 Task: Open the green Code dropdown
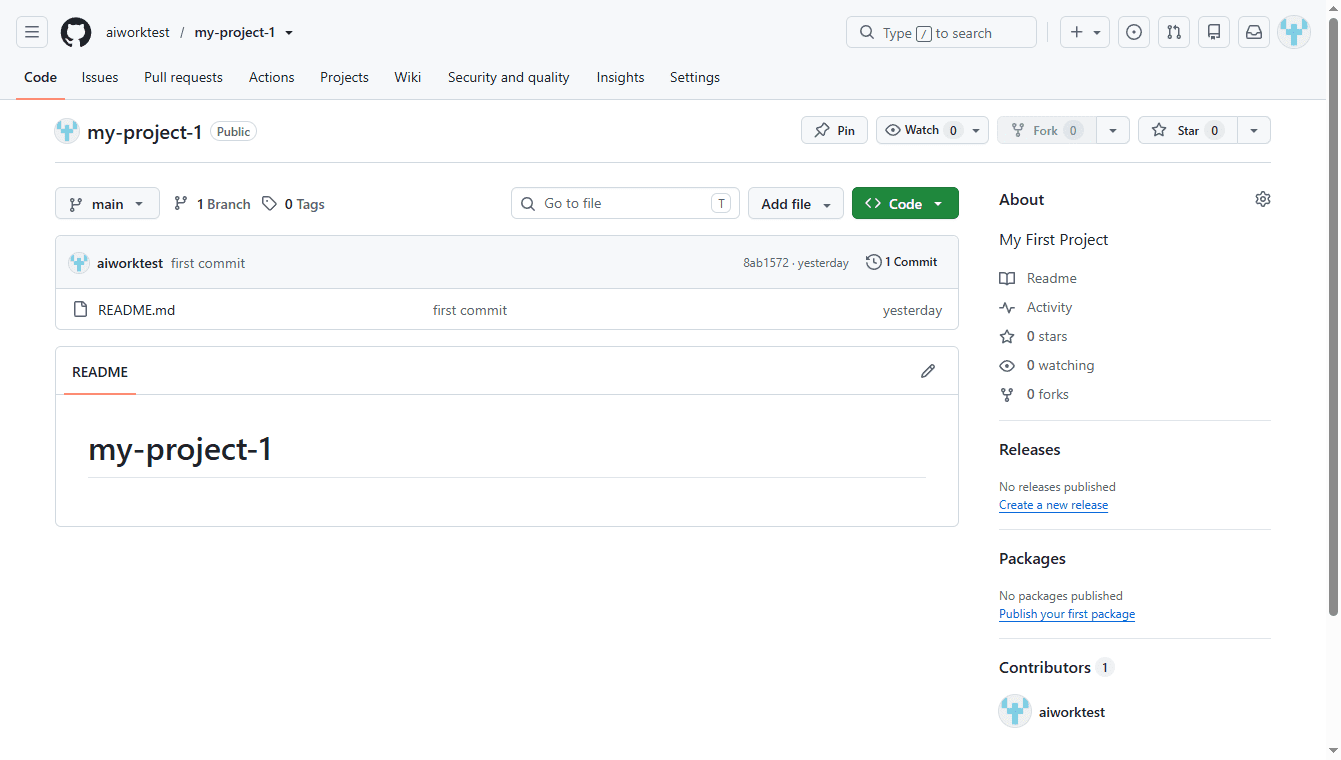(x=905, y=203)
